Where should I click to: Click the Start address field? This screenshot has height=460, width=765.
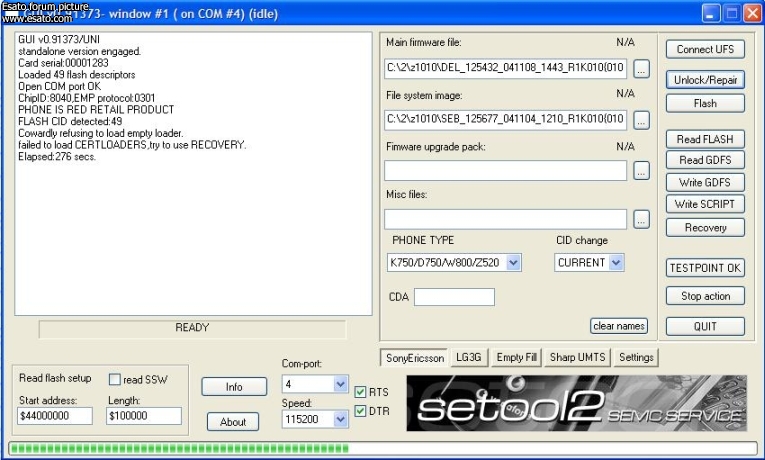pyautogui.click(x=55, y=416)
